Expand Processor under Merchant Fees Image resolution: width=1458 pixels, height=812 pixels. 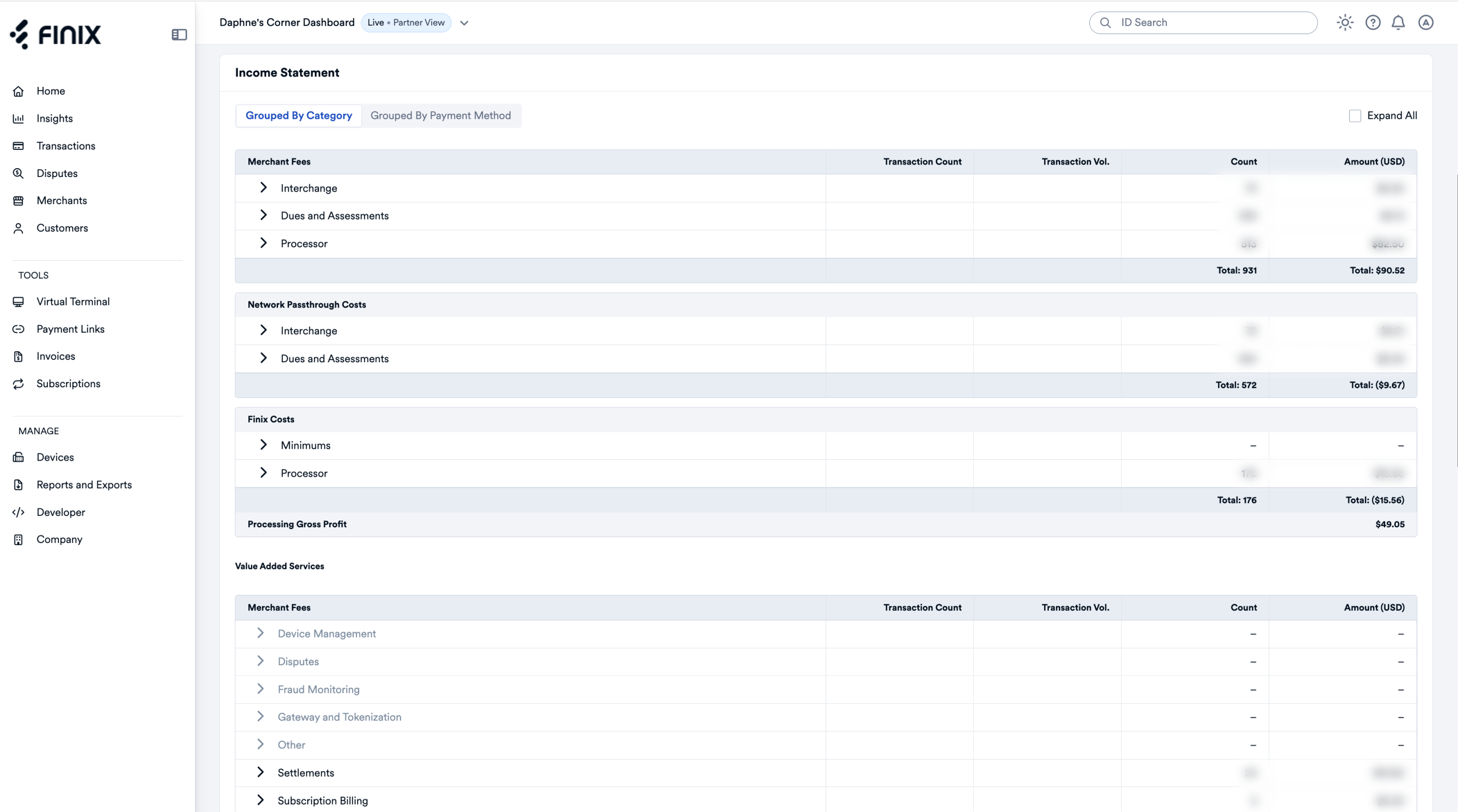point(263,243)
